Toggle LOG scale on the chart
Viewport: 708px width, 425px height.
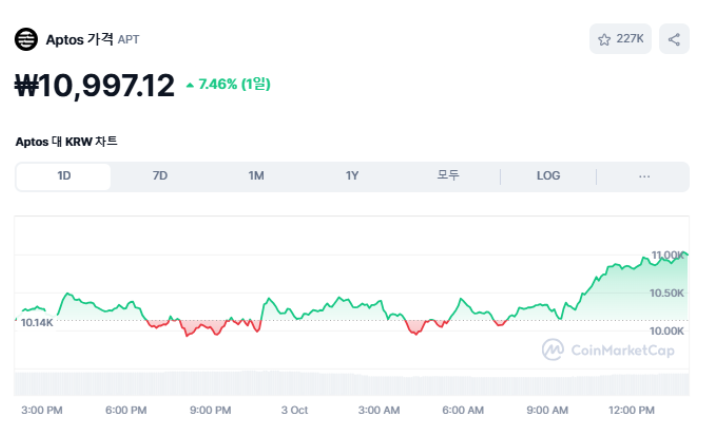(x=548, y=176)
